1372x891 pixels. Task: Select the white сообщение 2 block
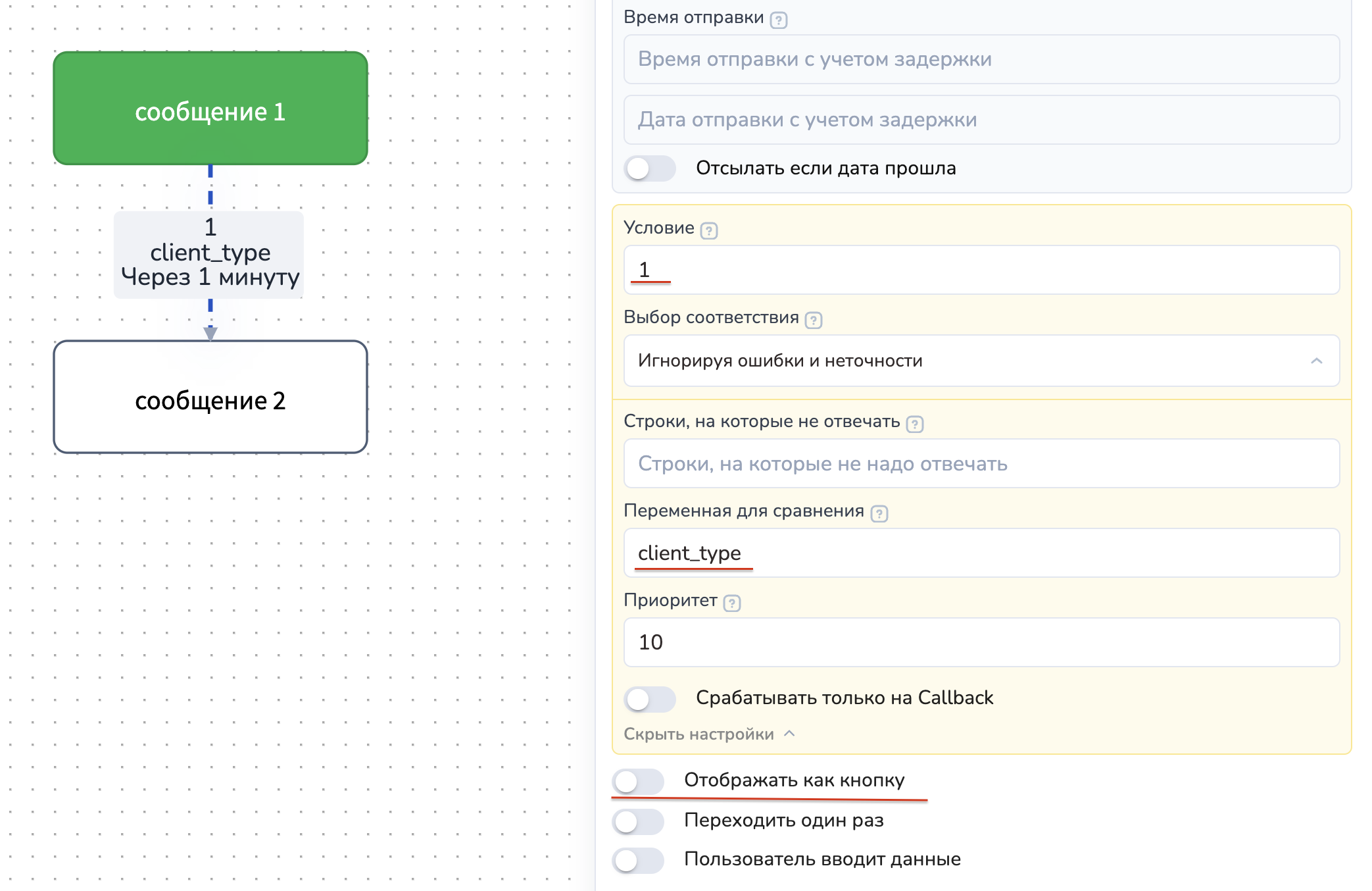[210, 397]
